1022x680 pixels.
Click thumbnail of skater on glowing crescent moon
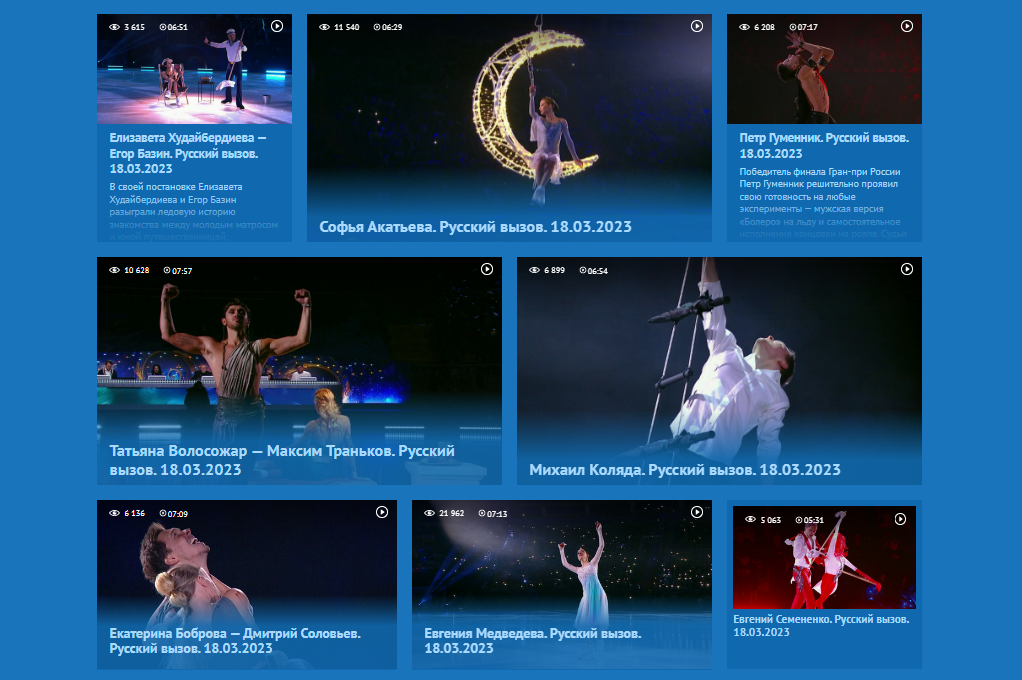(509, 110)
